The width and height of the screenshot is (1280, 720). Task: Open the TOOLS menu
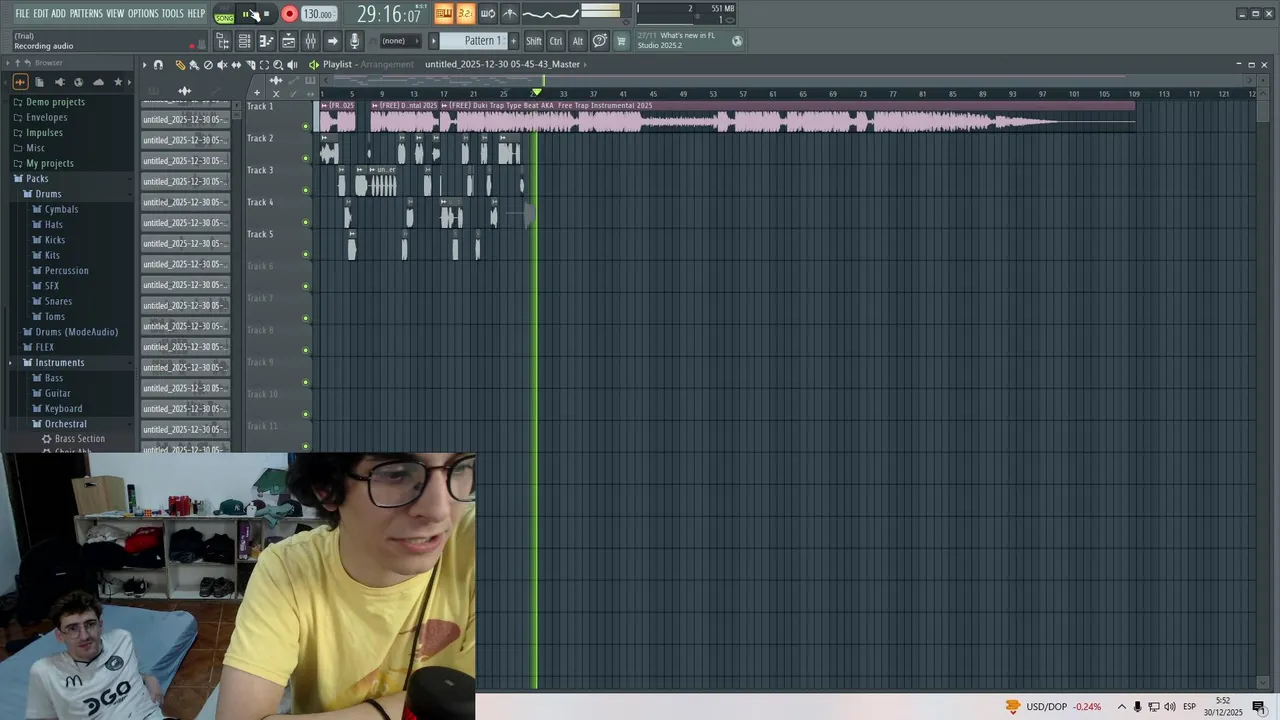click(173, 13)
